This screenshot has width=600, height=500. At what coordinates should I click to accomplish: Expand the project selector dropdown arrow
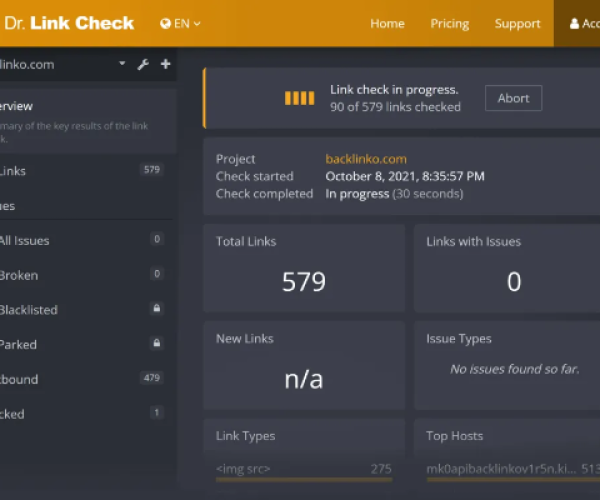pos(122,64)
